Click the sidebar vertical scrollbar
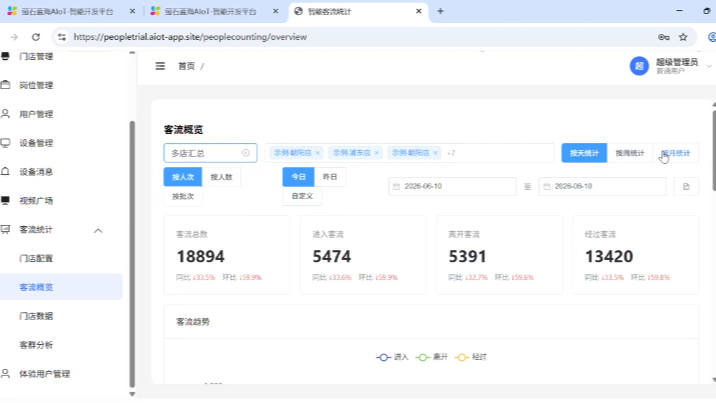 tap(132, 253)
